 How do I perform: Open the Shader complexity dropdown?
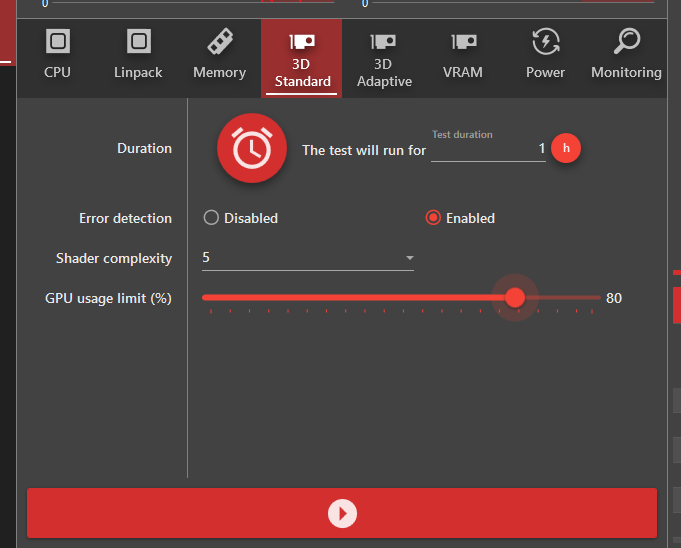[308, 257]
